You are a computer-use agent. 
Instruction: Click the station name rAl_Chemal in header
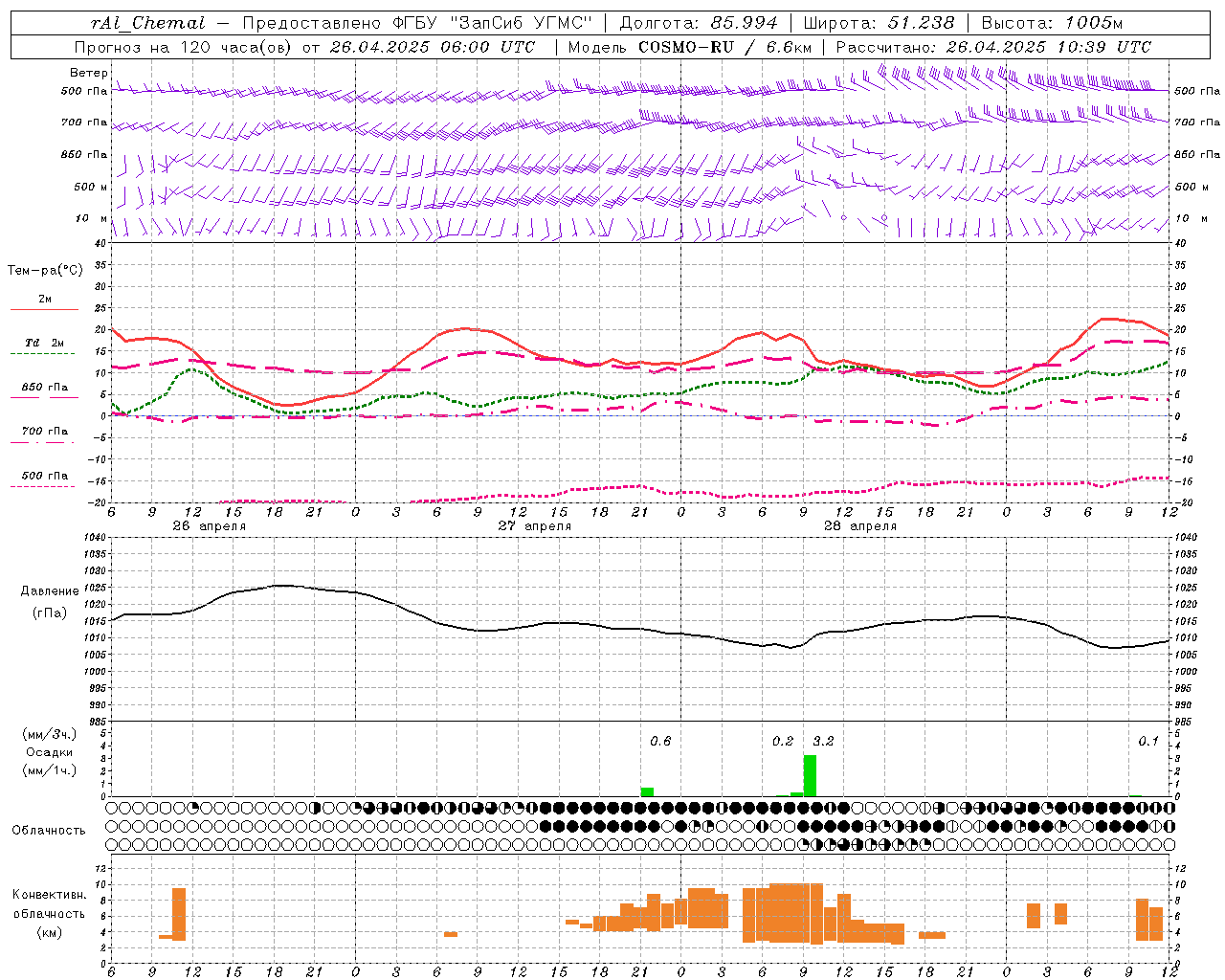pyautogui.click(x=148, y=23)
